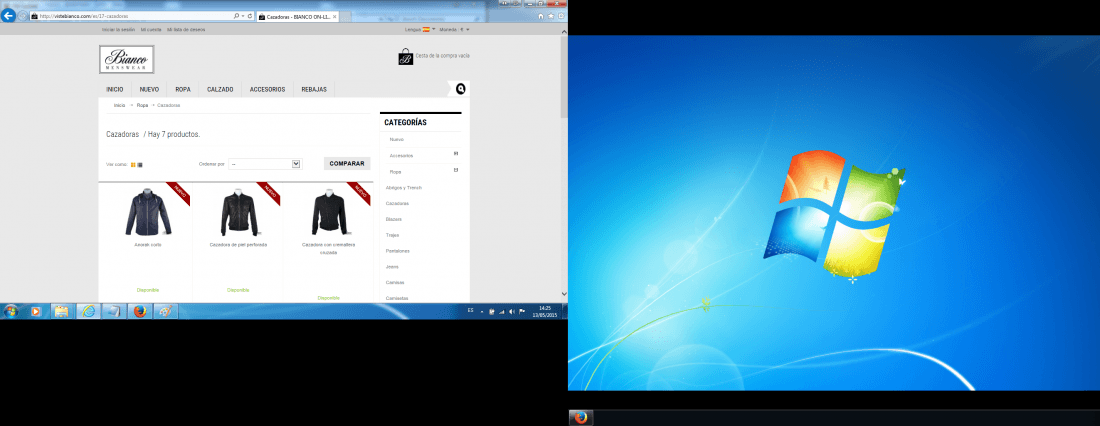The height and width of the screenshot is (426, 1100).
Task: Open the site search magnifier icon
Action: point(461,88)
